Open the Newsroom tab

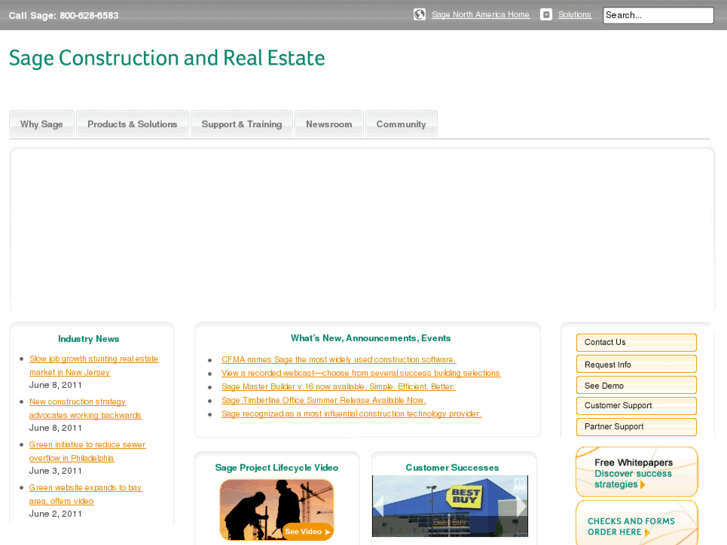pos(329,124)
